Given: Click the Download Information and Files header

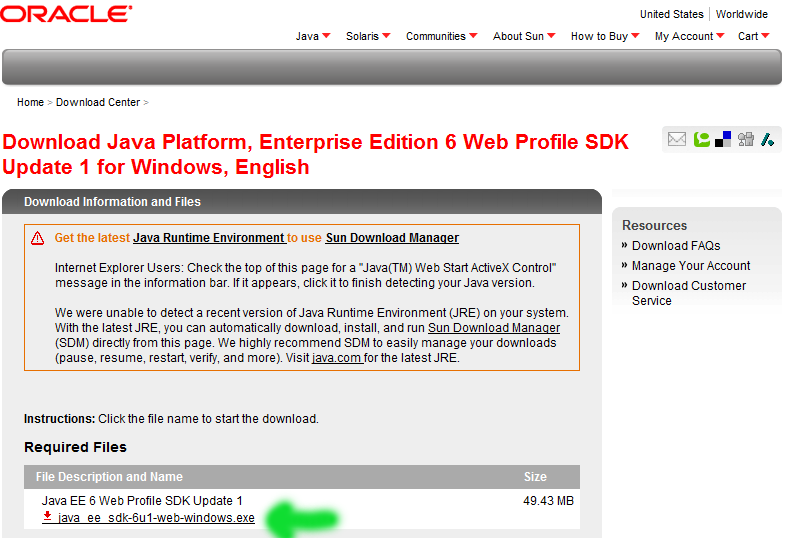Looking at the screenshot, I should 112,202.
